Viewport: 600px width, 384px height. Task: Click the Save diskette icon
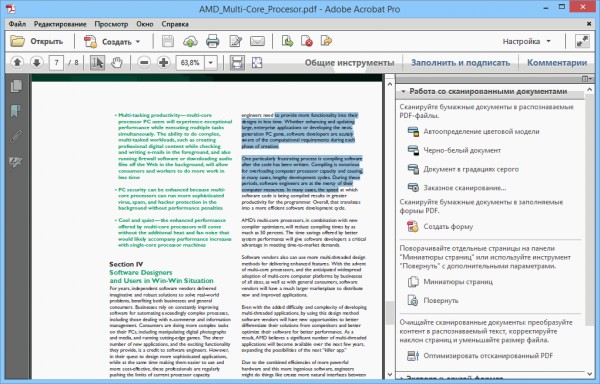[168, 41]
